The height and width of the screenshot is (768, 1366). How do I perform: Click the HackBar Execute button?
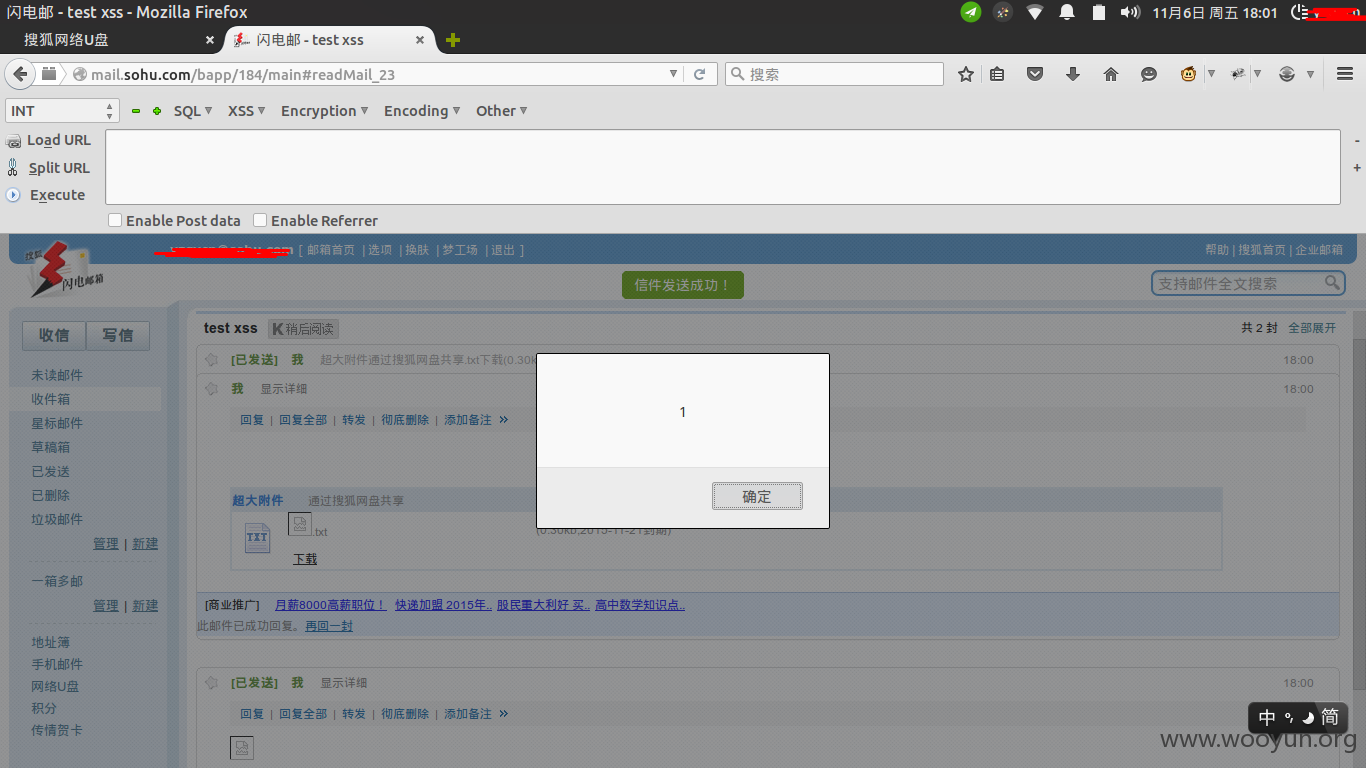click(46, 195)
